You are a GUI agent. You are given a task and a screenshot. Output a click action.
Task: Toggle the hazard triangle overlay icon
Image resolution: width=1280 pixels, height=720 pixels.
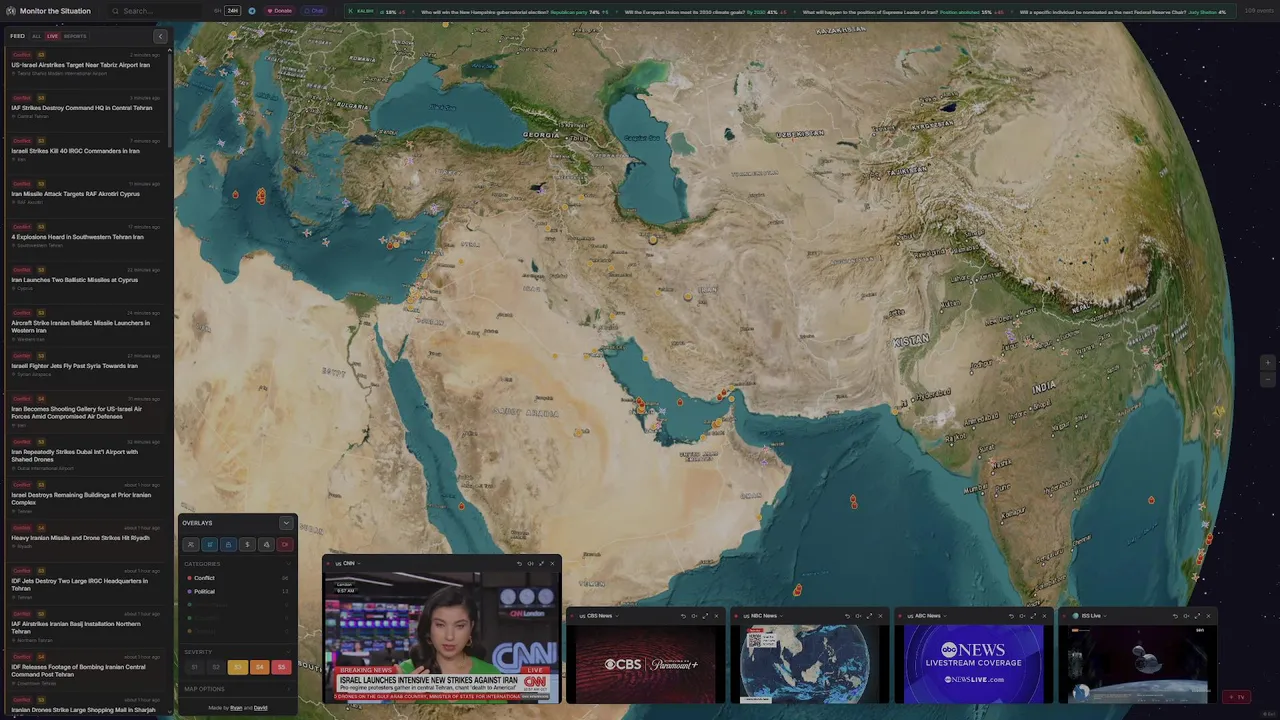pos(266,545)
